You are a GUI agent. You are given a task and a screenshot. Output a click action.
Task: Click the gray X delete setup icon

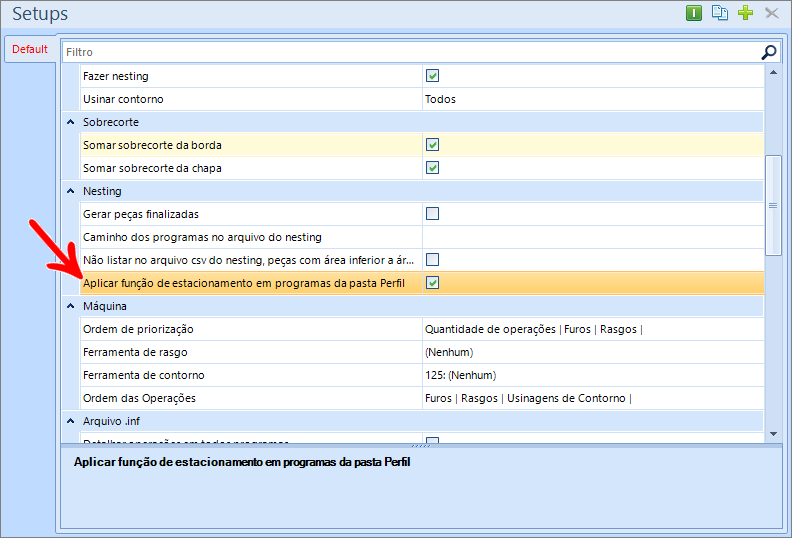coord(771,13)
